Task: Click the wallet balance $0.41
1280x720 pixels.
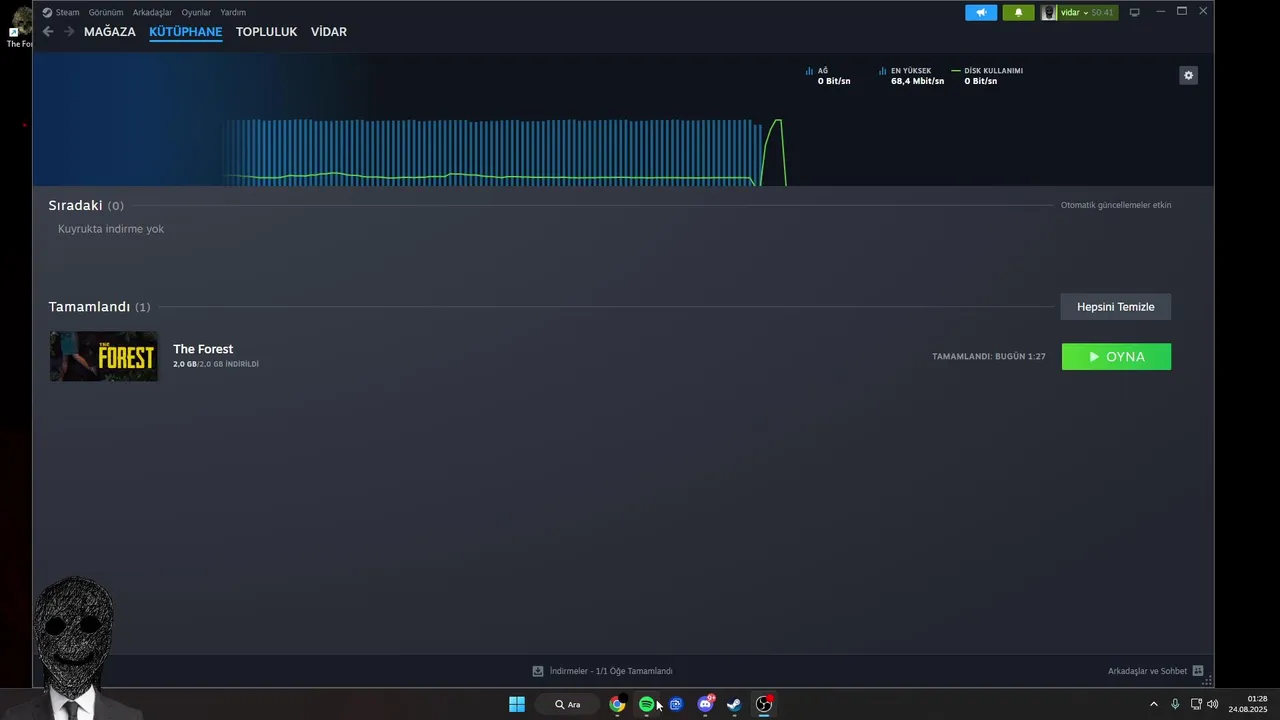Action: coord(1102,12)
